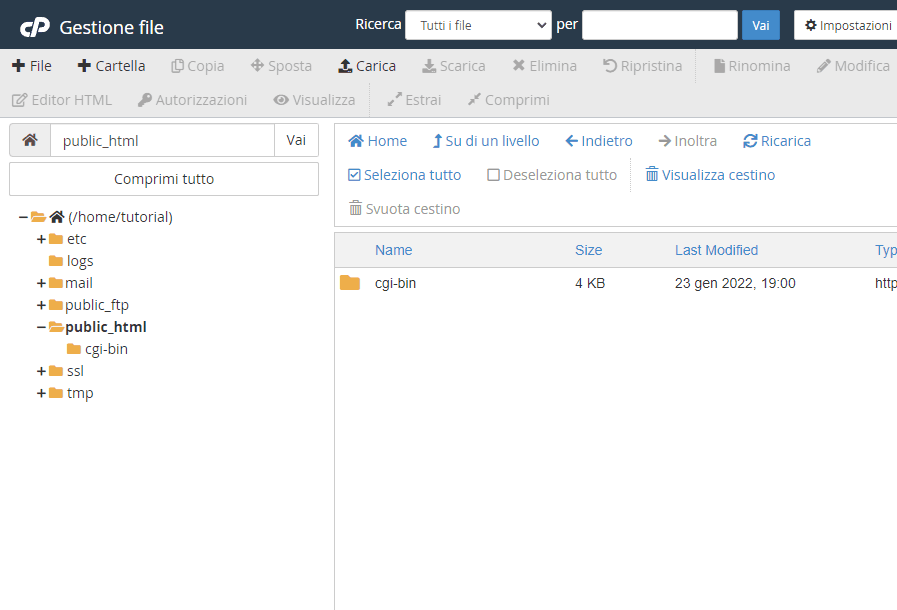Screen dimensions: 897x610
Task: Focus the search text field after 'per'
Action: click(x=660, y=25)
